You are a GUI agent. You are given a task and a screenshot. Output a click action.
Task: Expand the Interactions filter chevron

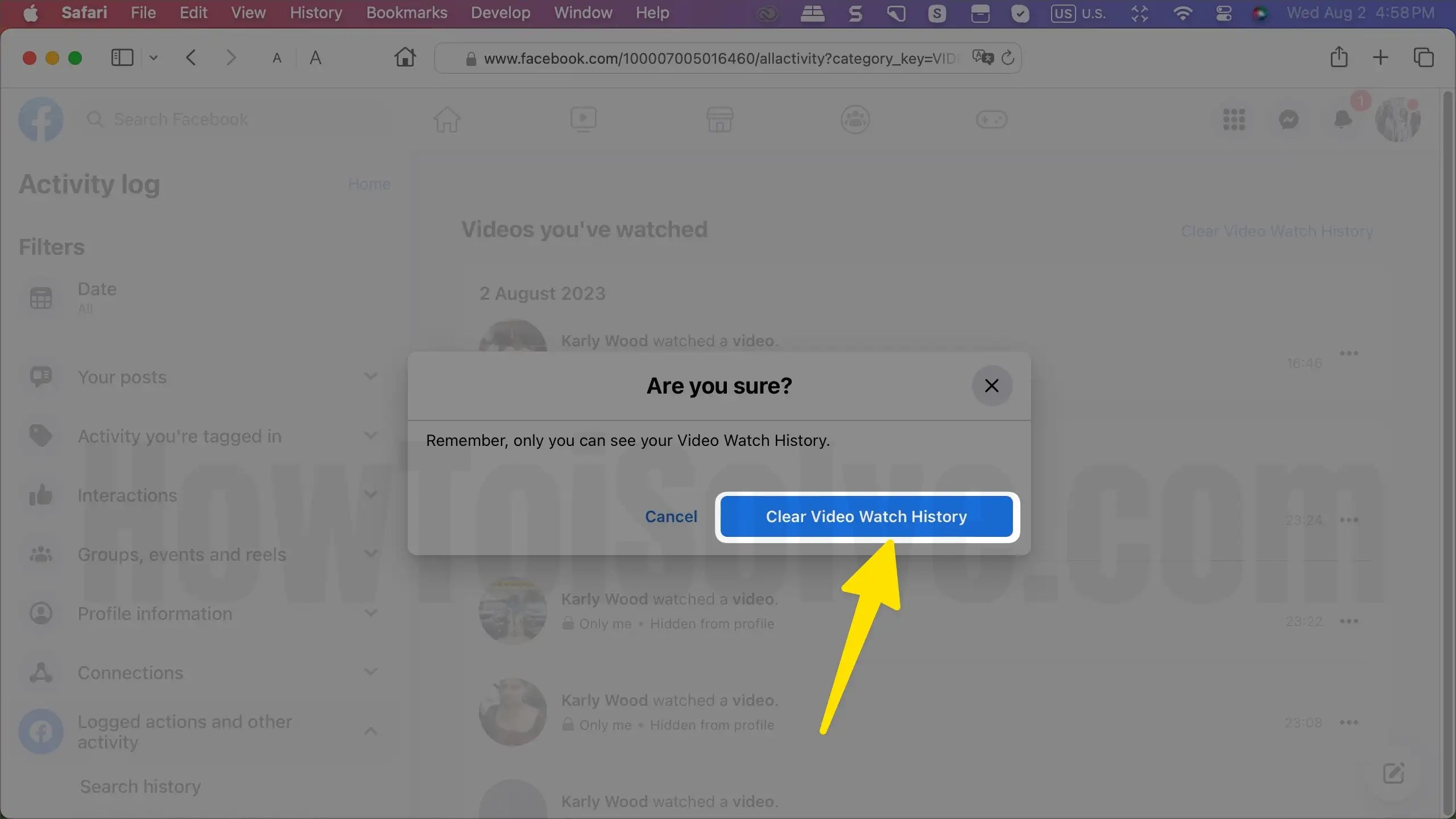371,494
